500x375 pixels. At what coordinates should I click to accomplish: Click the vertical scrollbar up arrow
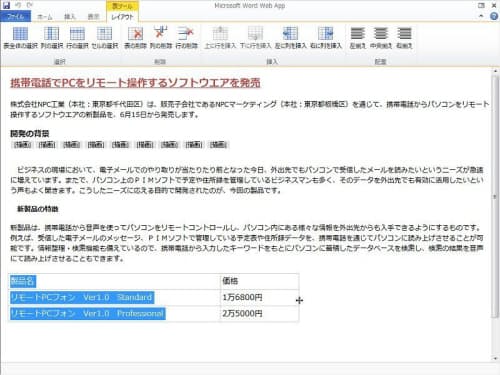[495, 71]
